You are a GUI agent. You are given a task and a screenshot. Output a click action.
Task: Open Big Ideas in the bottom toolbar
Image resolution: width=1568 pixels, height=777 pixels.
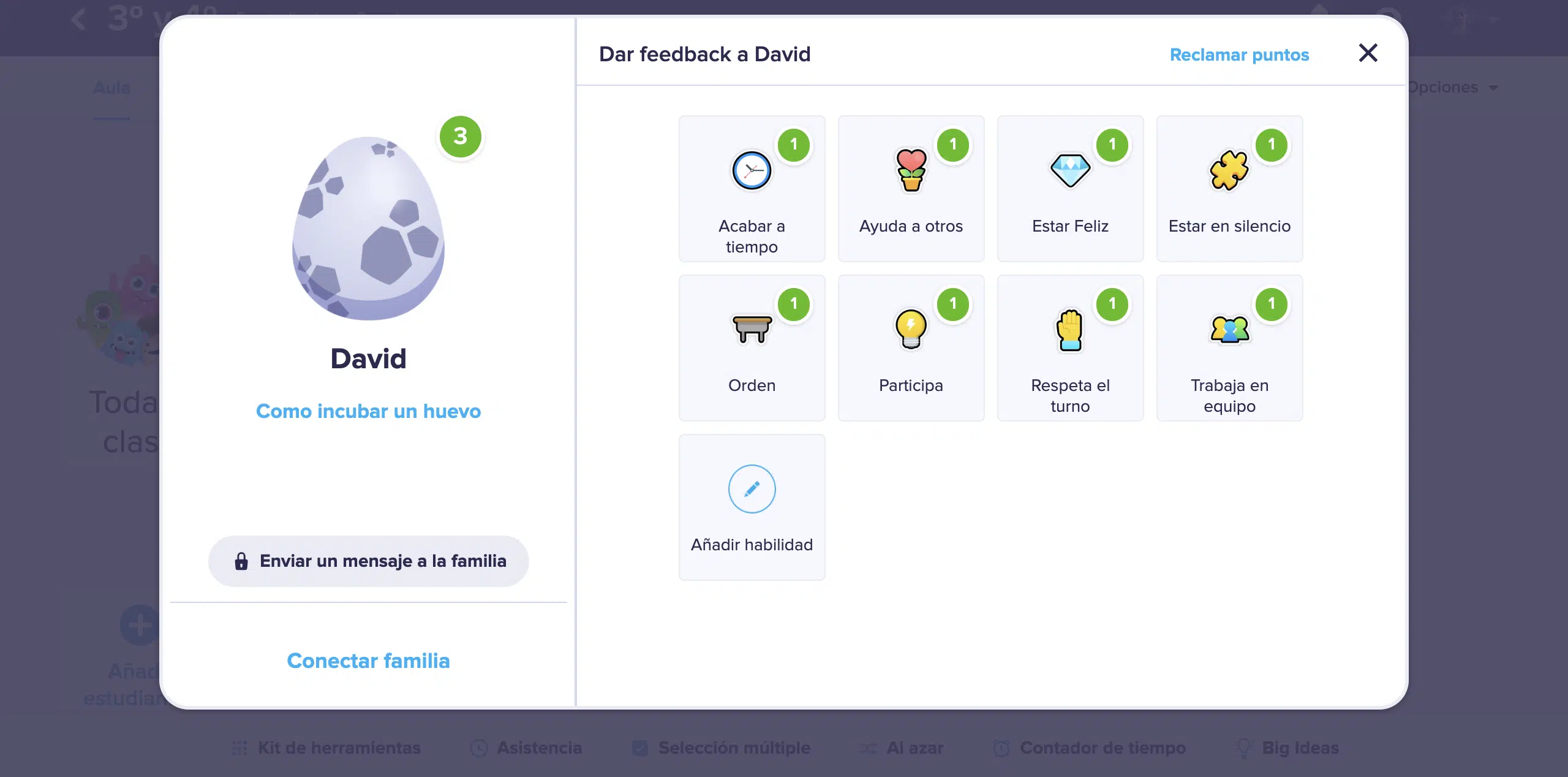click(x=1287, y=748)
